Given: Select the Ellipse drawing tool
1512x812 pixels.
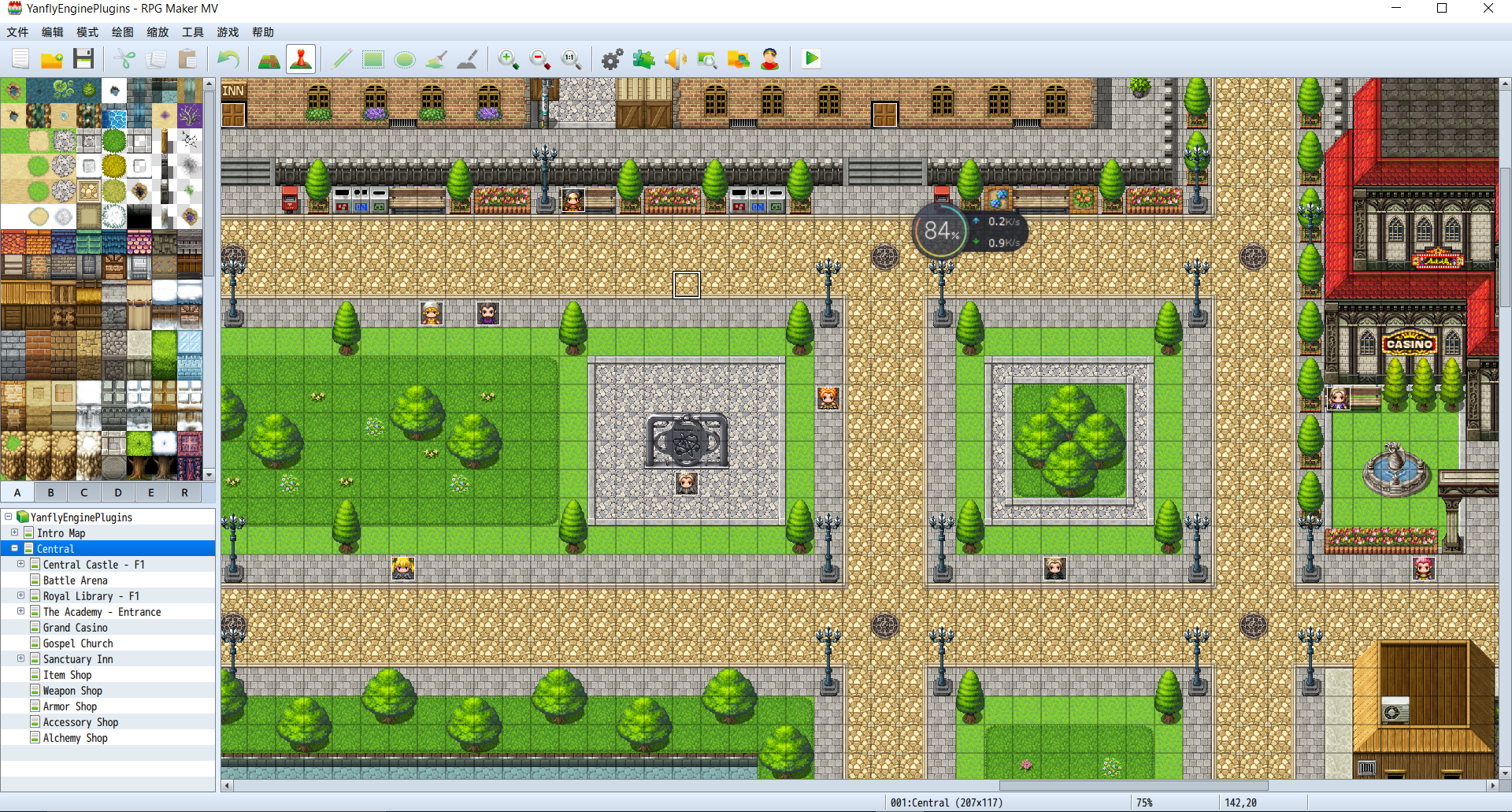Looking at the screenshot, I should click(x=405, y=59).
